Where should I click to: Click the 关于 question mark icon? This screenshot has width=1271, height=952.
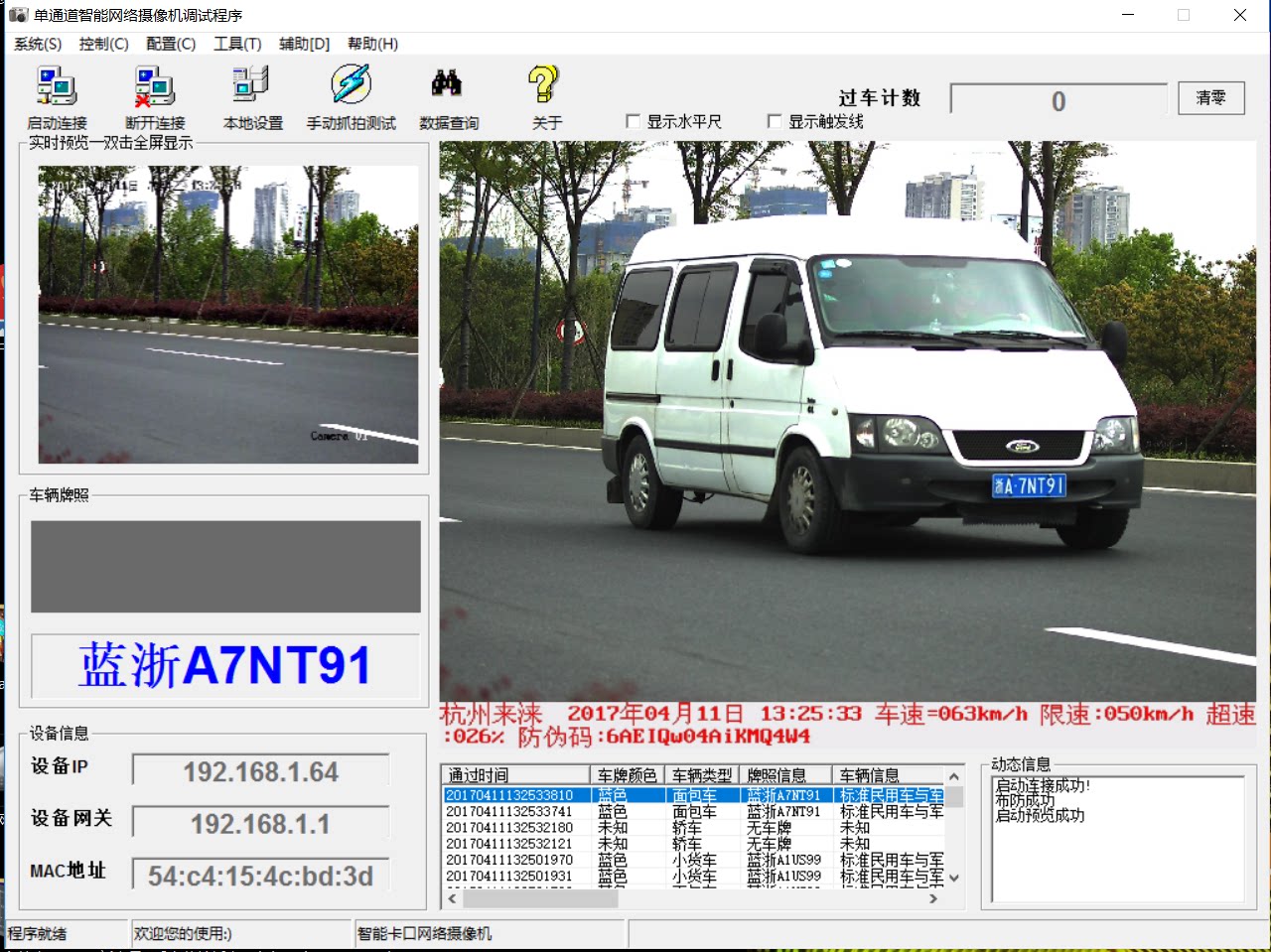click(x=543, y=84)
